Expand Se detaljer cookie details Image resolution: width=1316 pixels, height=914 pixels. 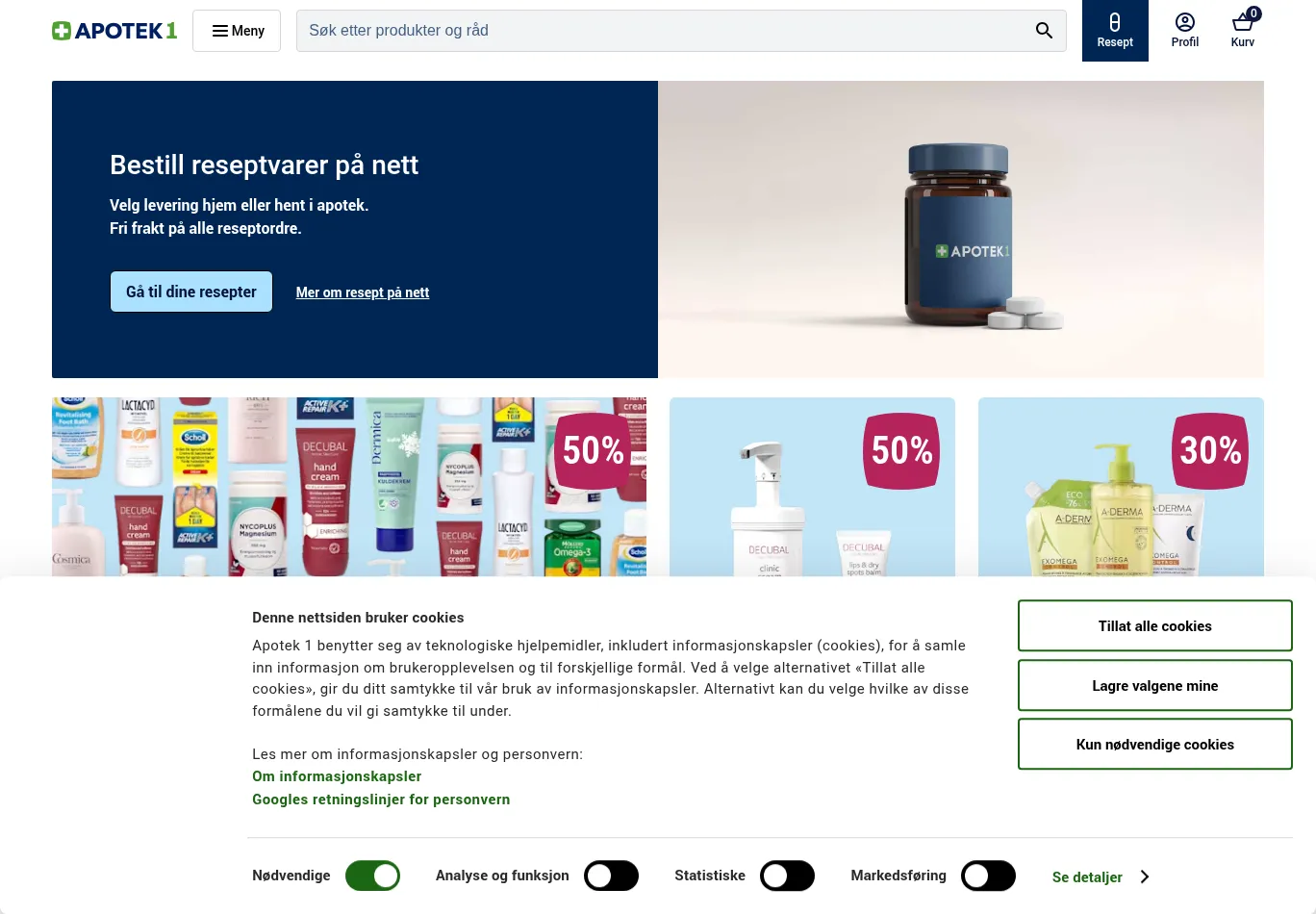pyautogui.click(x=1087, y=876)
